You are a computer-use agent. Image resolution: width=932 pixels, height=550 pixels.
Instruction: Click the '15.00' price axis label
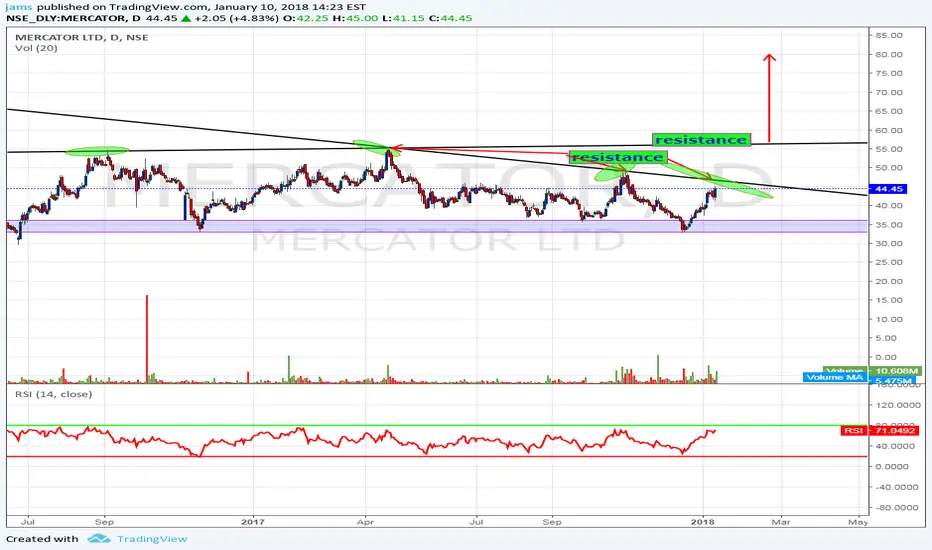889,300
